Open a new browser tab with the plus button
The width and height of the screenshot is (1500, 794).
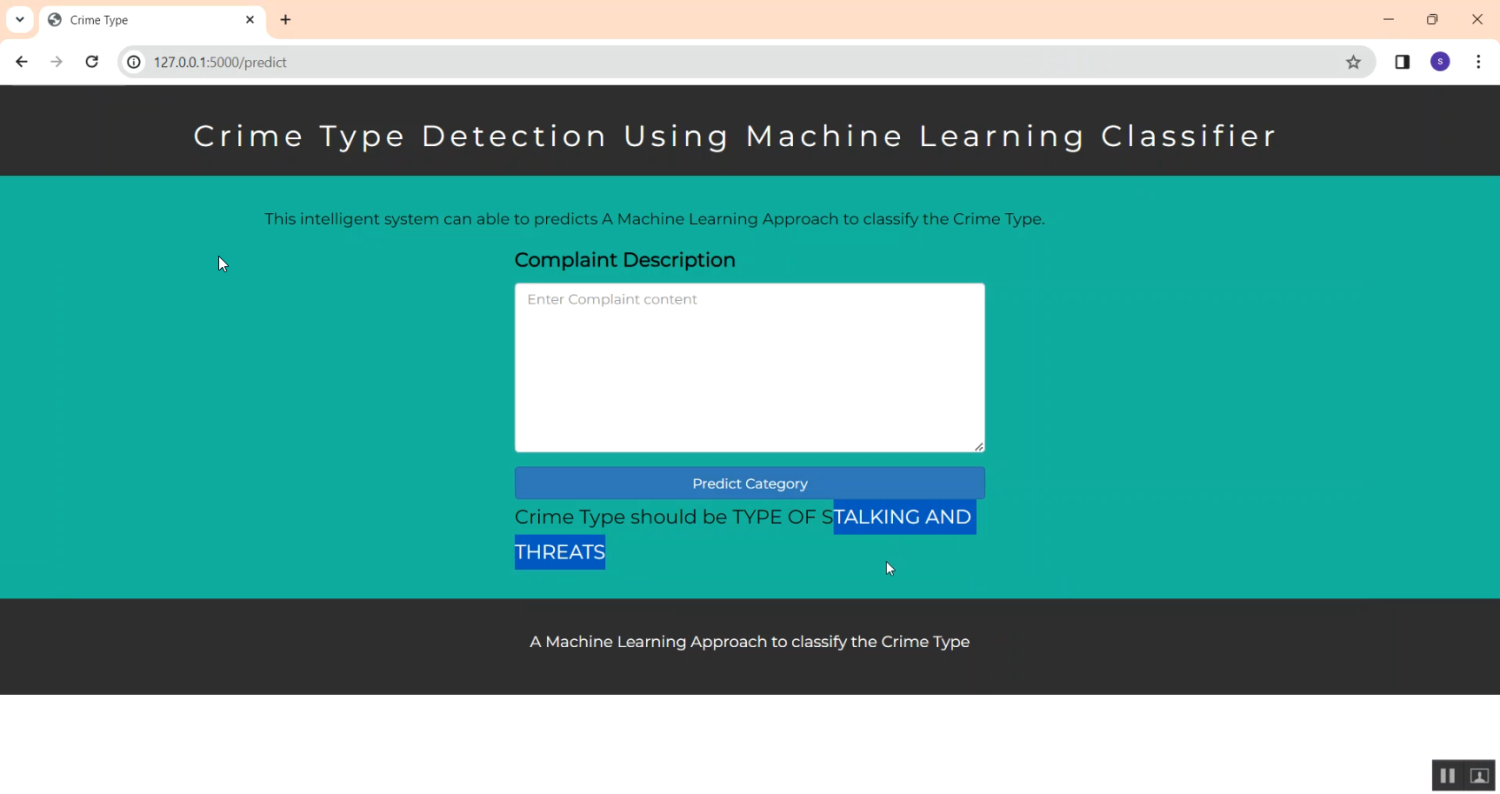[x=286, y=19]
